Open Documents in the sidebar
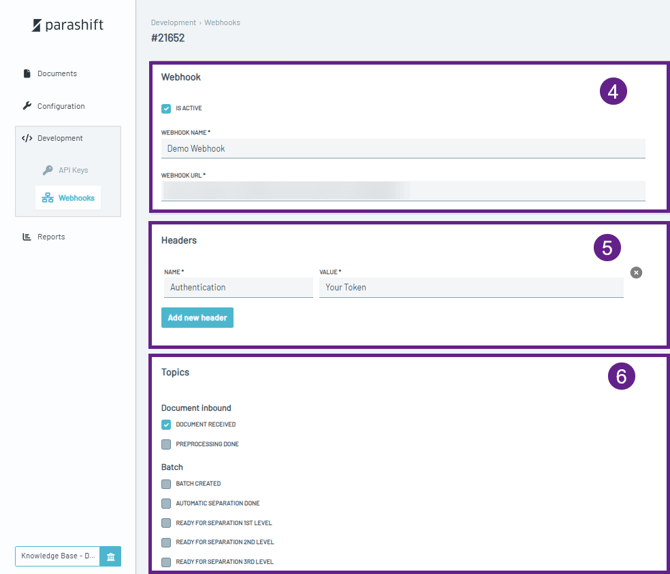This screenshot has width=670, height=574. coord(57,74)
